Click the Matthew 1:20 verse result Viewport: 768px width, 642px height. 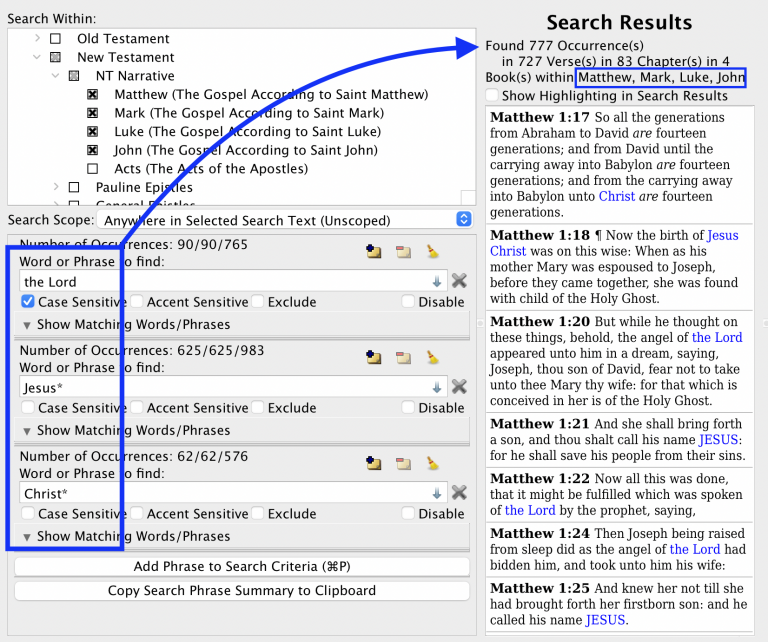click(619, 361)
